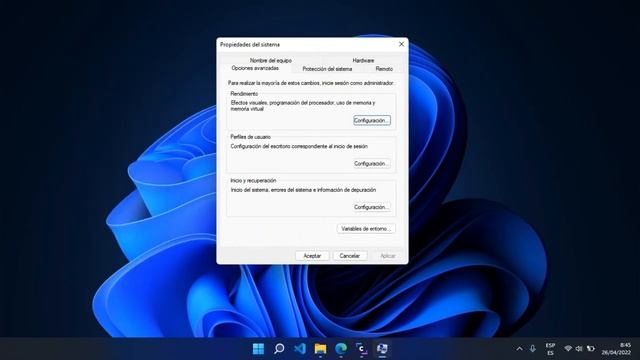Open File Explorer from the taskbar
Screen dimensions: 640x360
320,349
